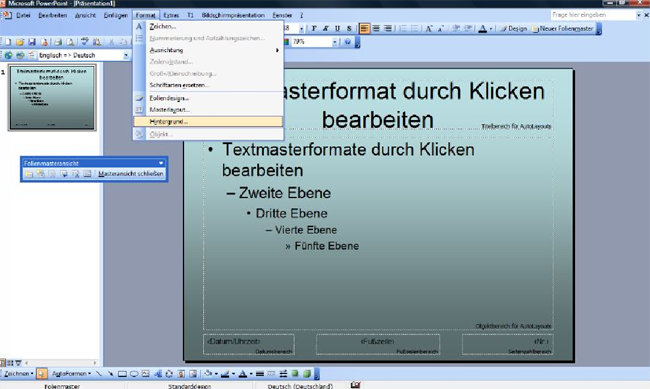
Task: Open the font color dropdown arrow
Action: tap(491, 29)
